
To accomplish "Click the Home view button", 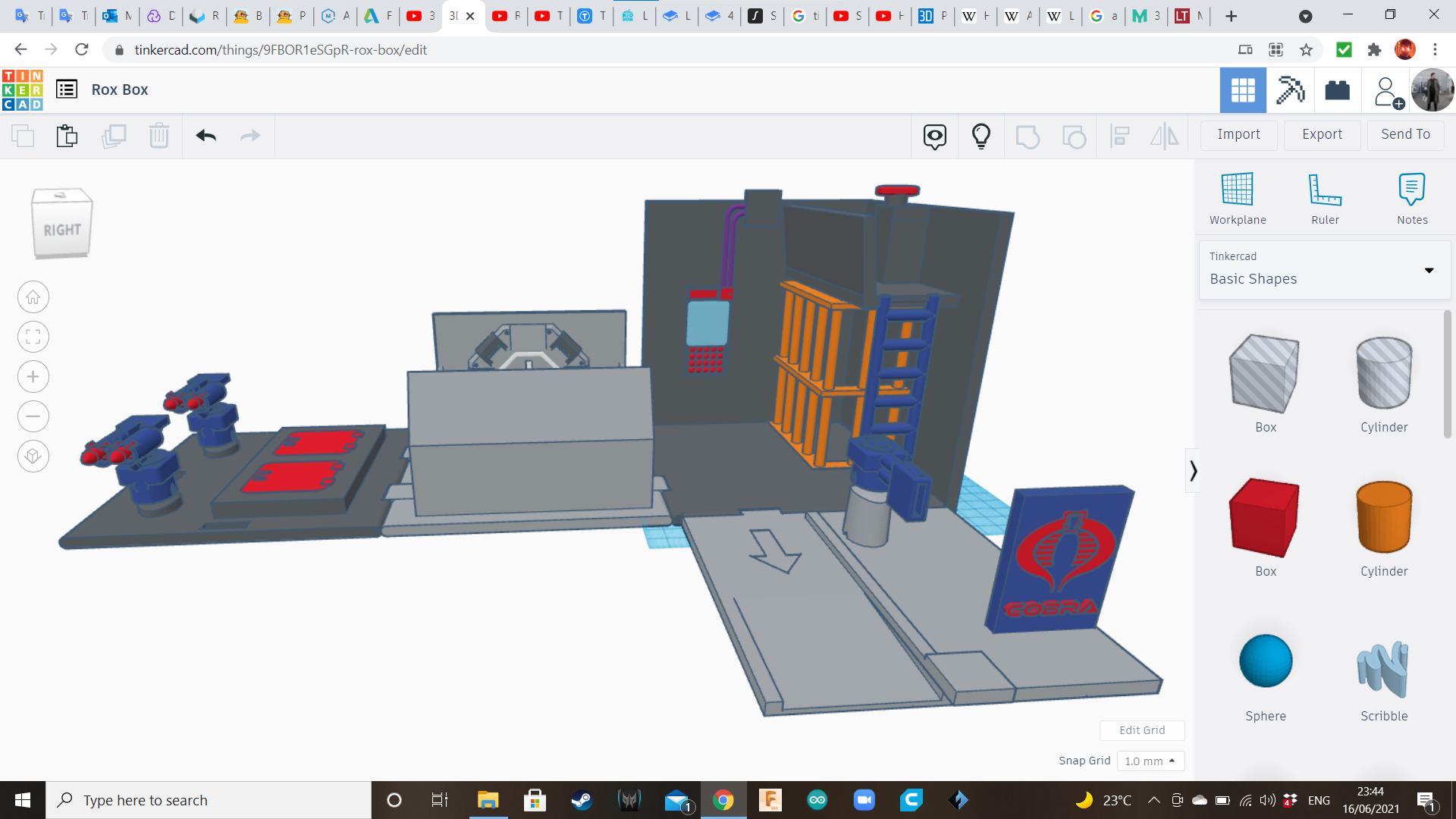I will [33, 297].
